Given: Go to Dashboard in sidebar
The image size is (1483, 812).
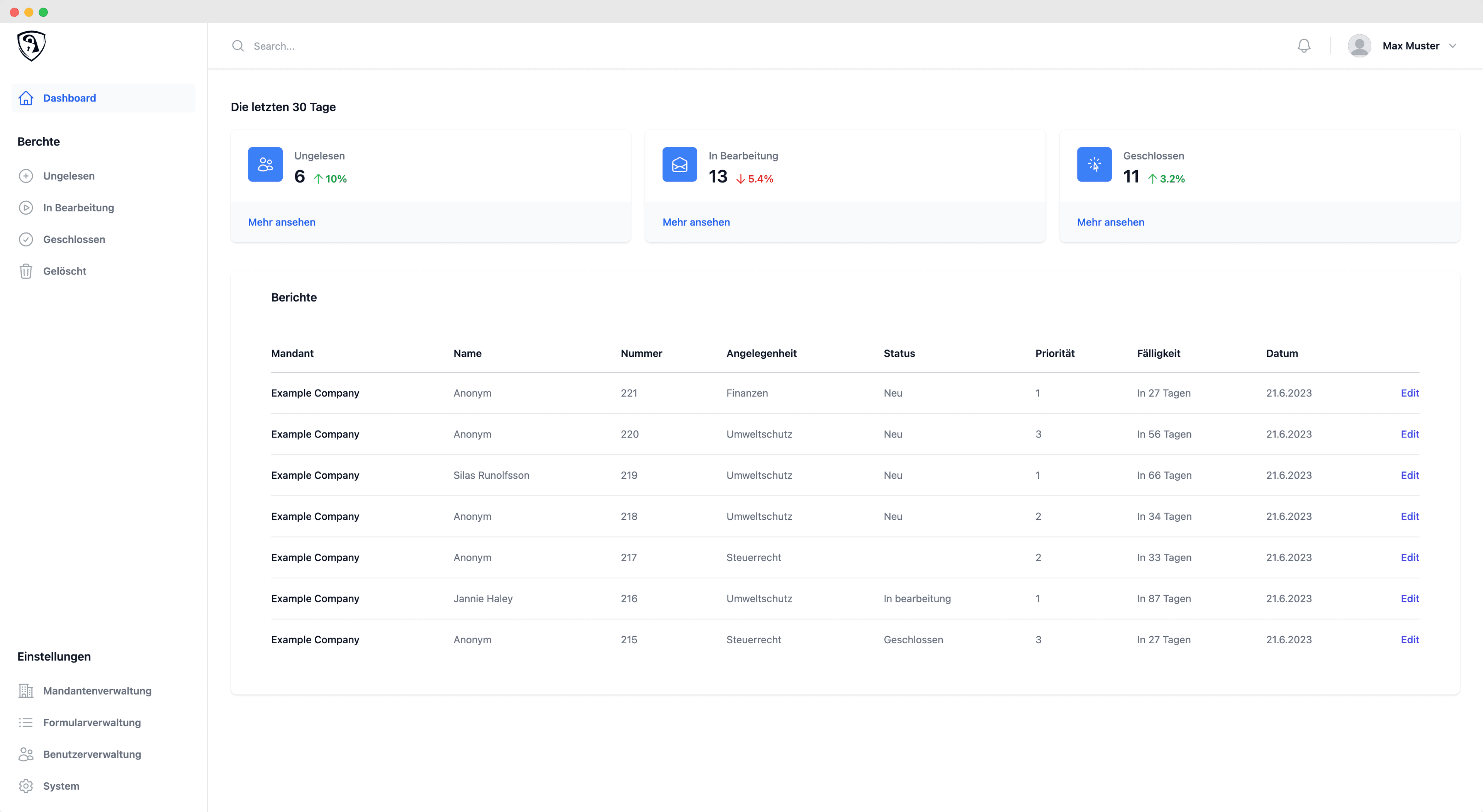Looking at the screenshot, I should [104, 98].
